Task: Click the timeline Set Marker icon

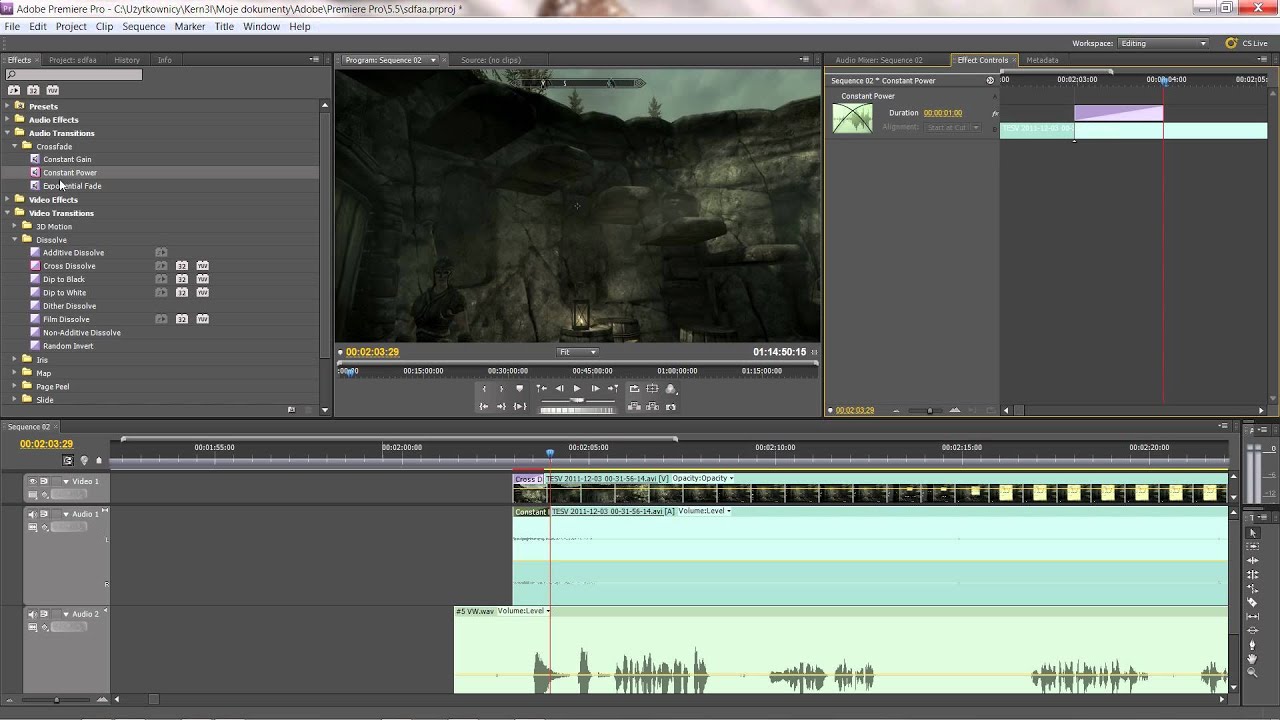Action: 98,460
